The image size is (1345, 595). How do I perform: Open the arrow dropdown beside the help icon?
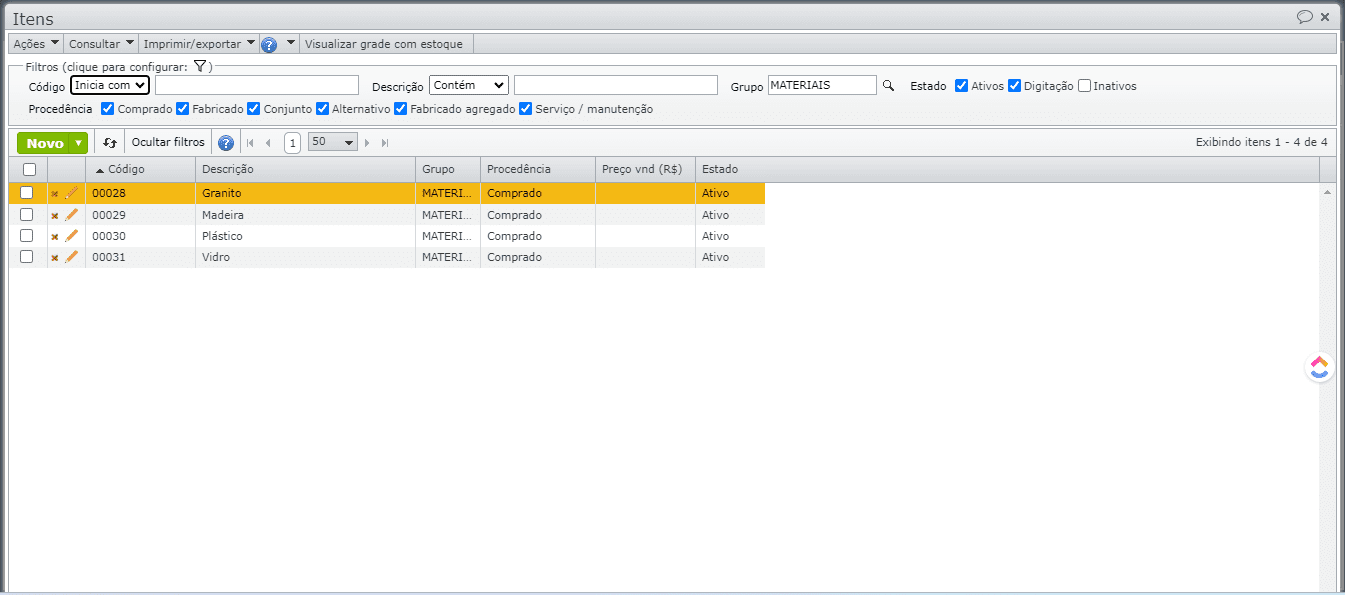[x=290, y=43]
